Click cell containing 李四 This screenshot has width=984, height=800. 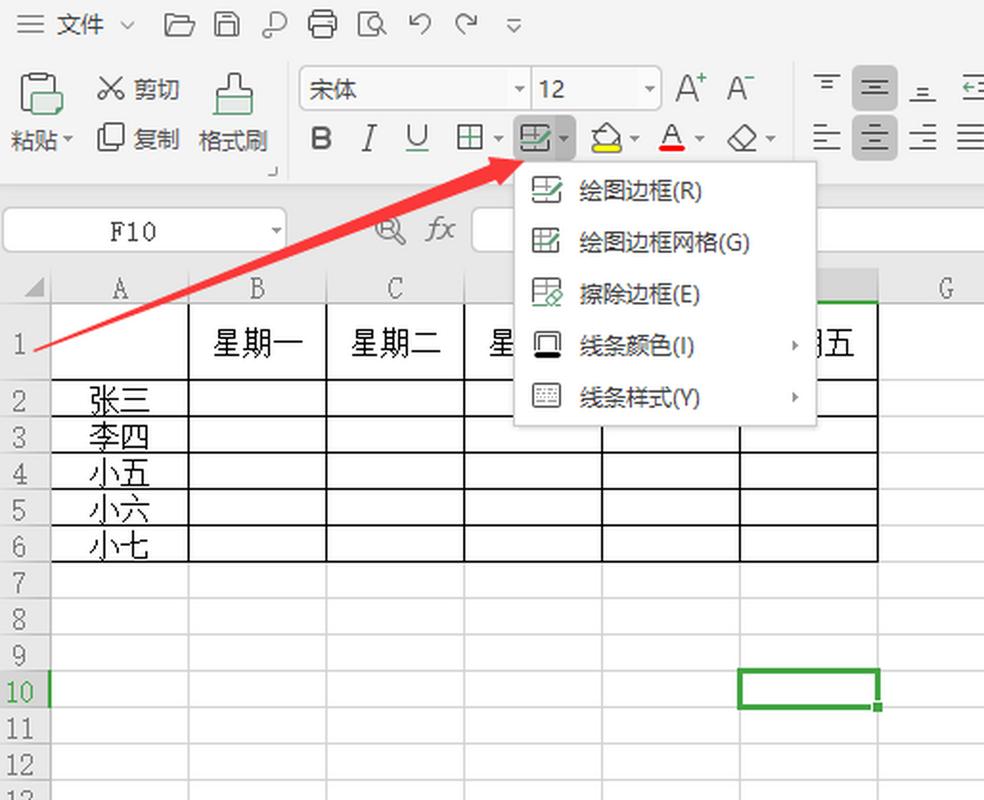119,435
